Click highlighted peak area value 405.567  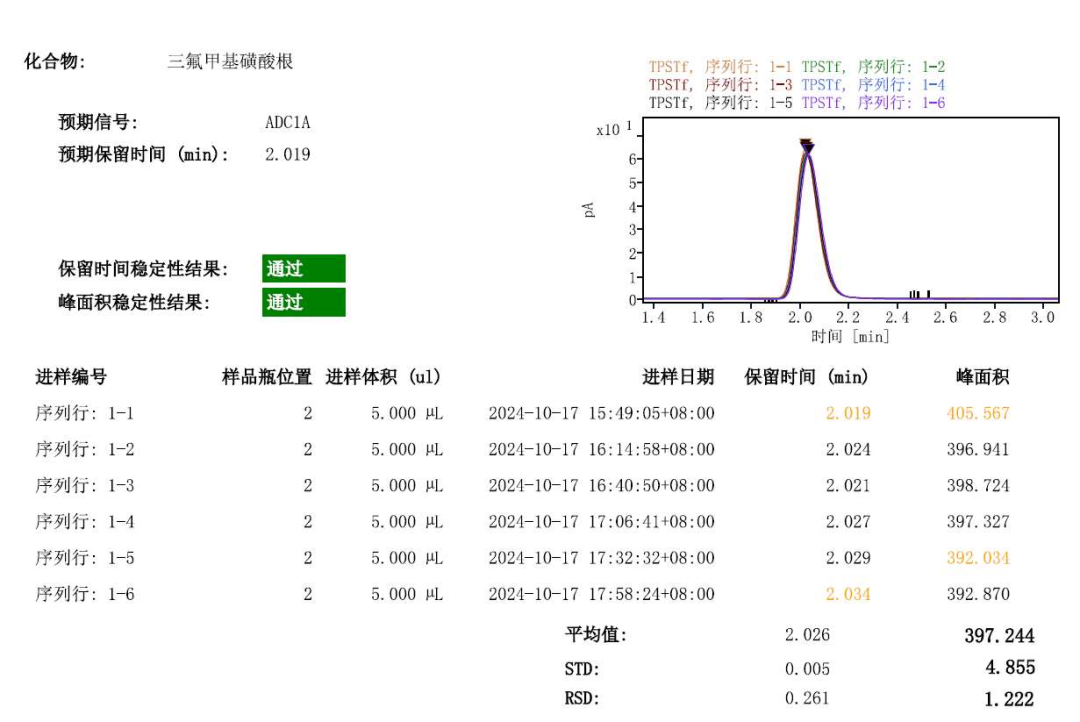[x=977, y=413]
